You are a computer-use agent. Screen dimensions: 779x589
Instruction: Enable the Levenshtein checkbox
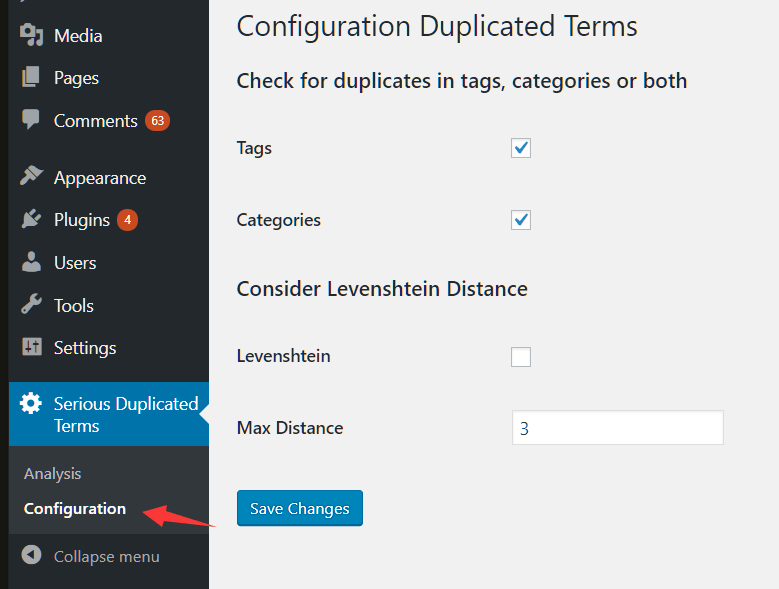(x=521, y=357)
